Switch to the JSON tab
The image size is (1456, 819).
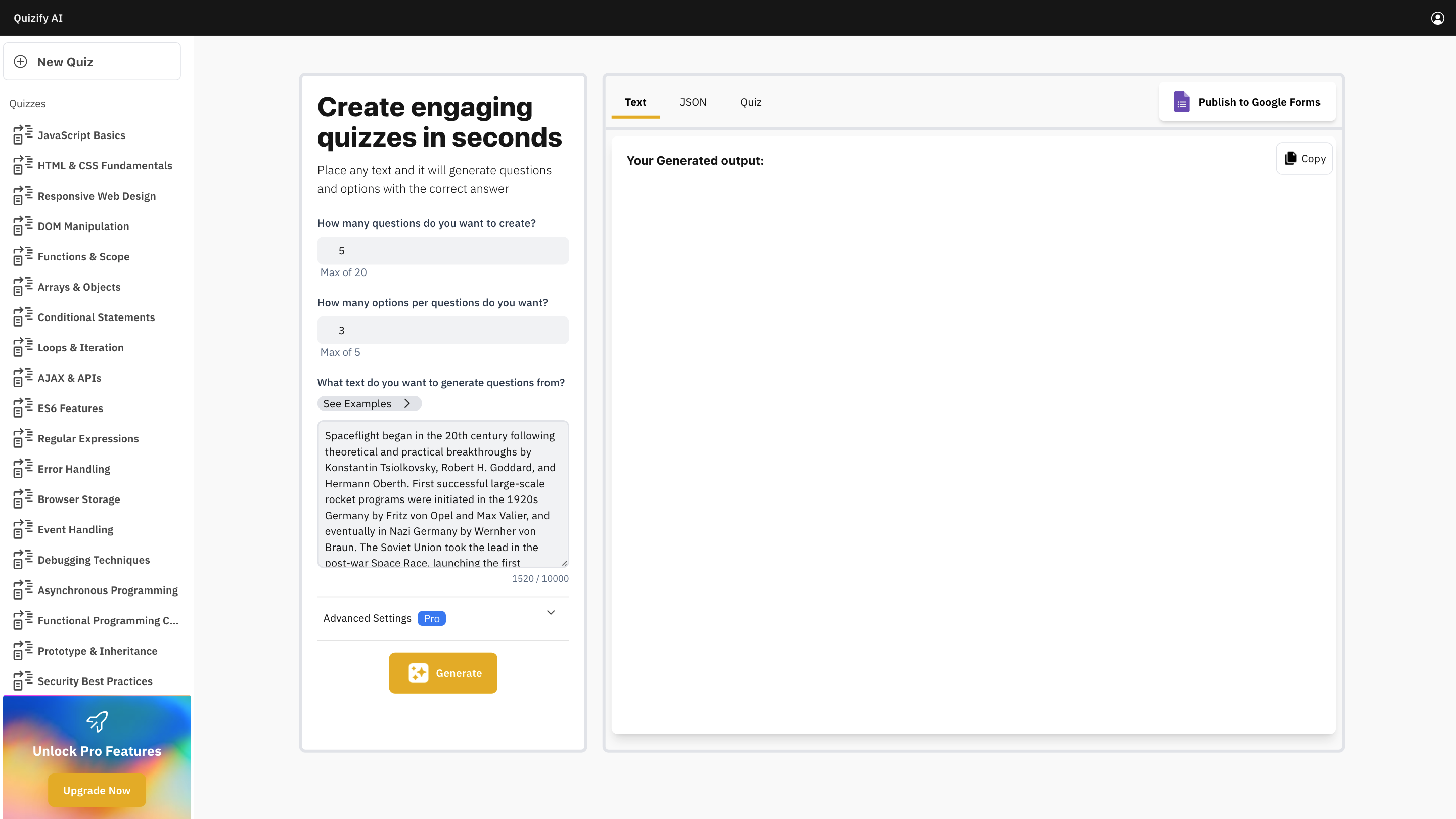click(x=693, y=102)
